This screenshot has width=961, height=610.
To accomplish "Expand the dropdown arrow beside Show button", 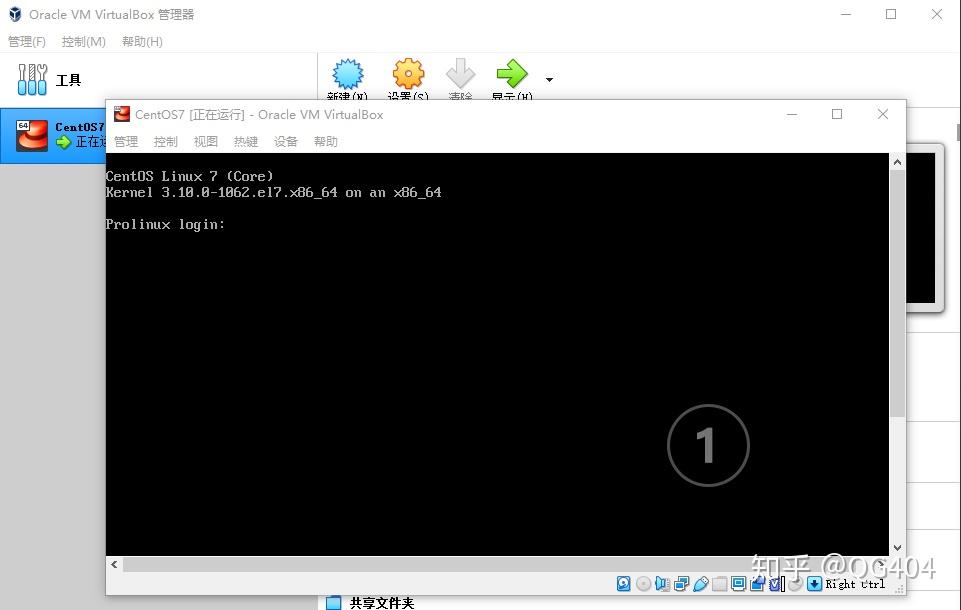I will click(549, 79).
